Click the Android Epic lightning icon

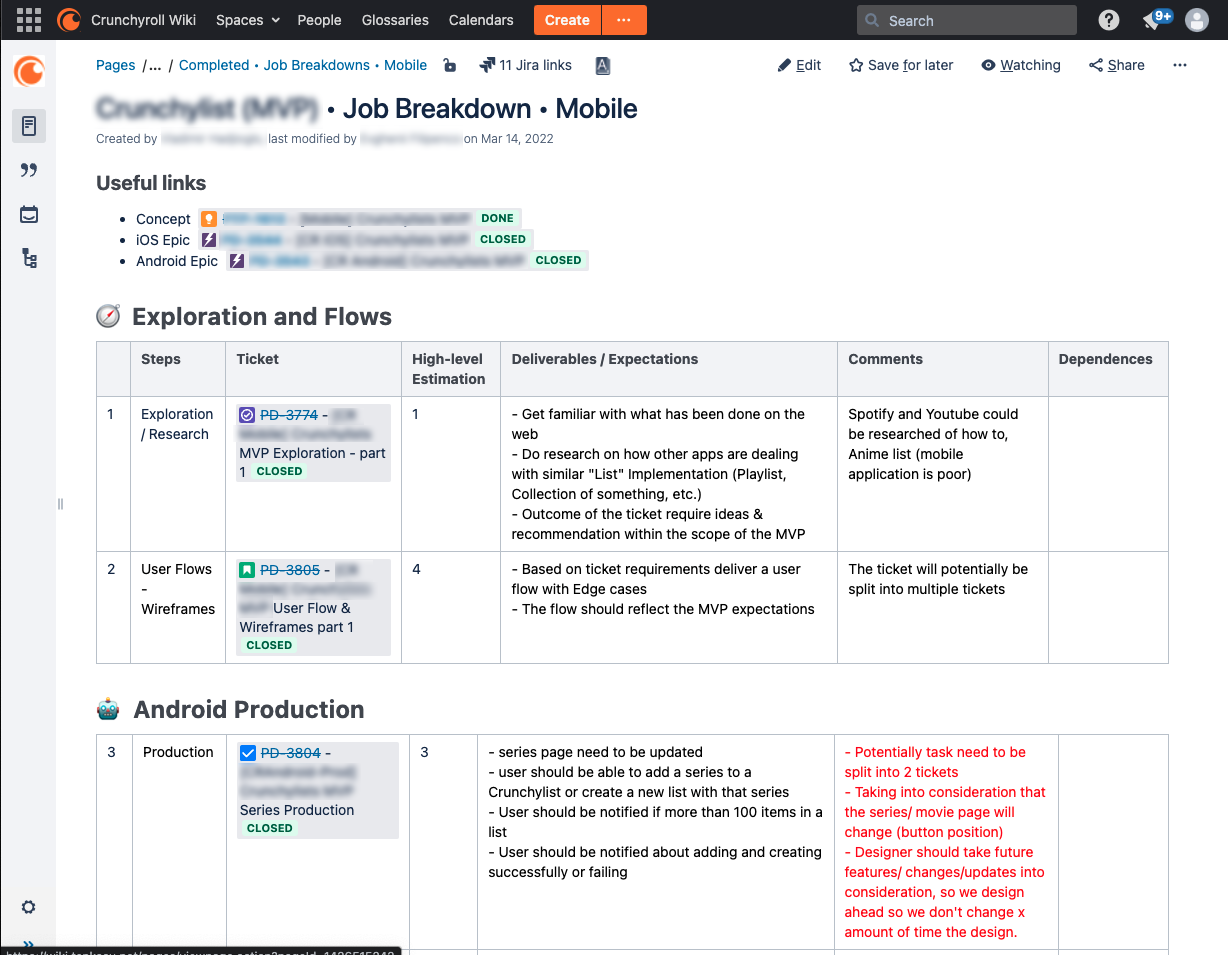237,260
